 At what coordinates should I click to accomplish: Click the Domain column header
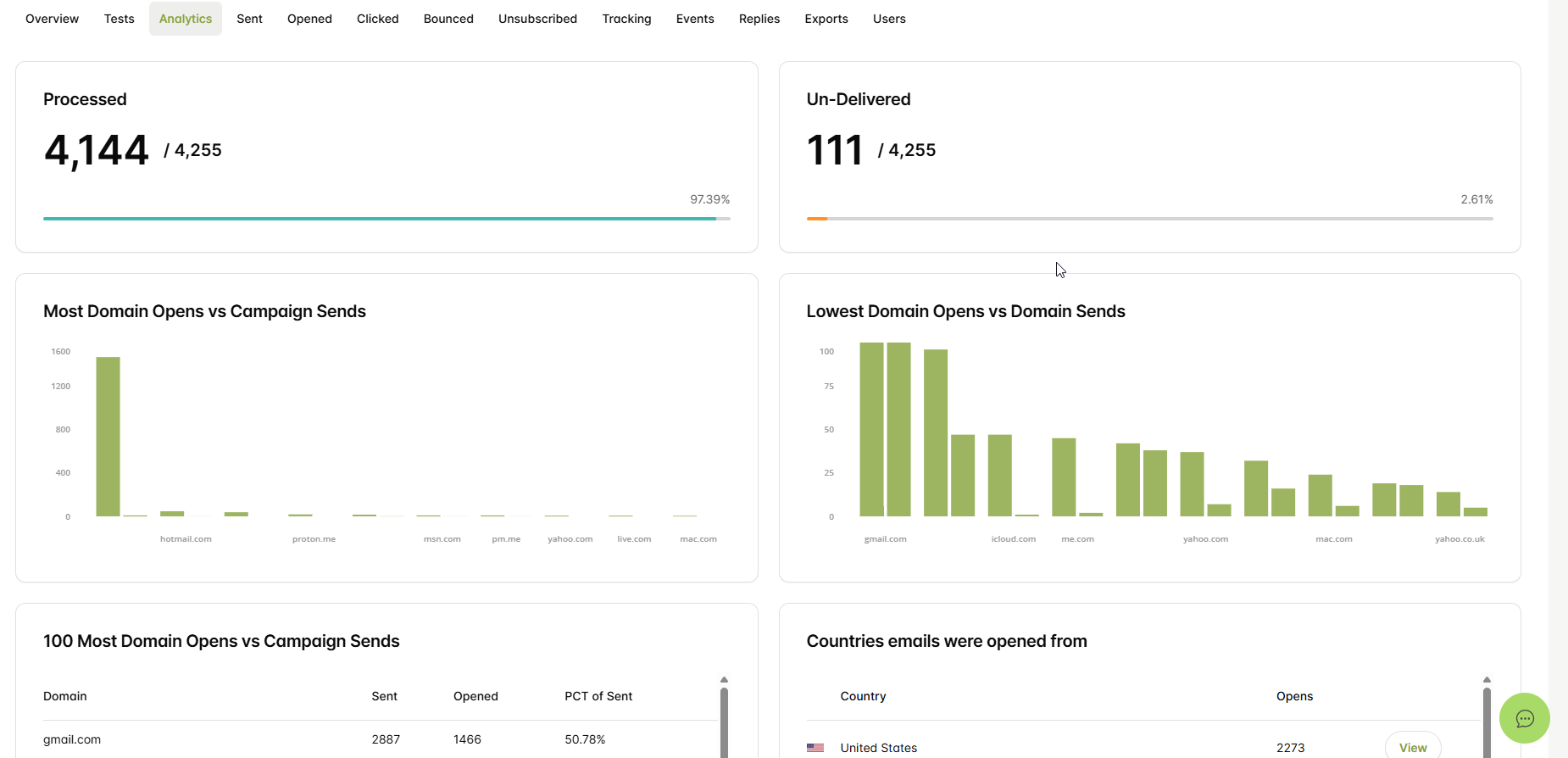[65, 696]
